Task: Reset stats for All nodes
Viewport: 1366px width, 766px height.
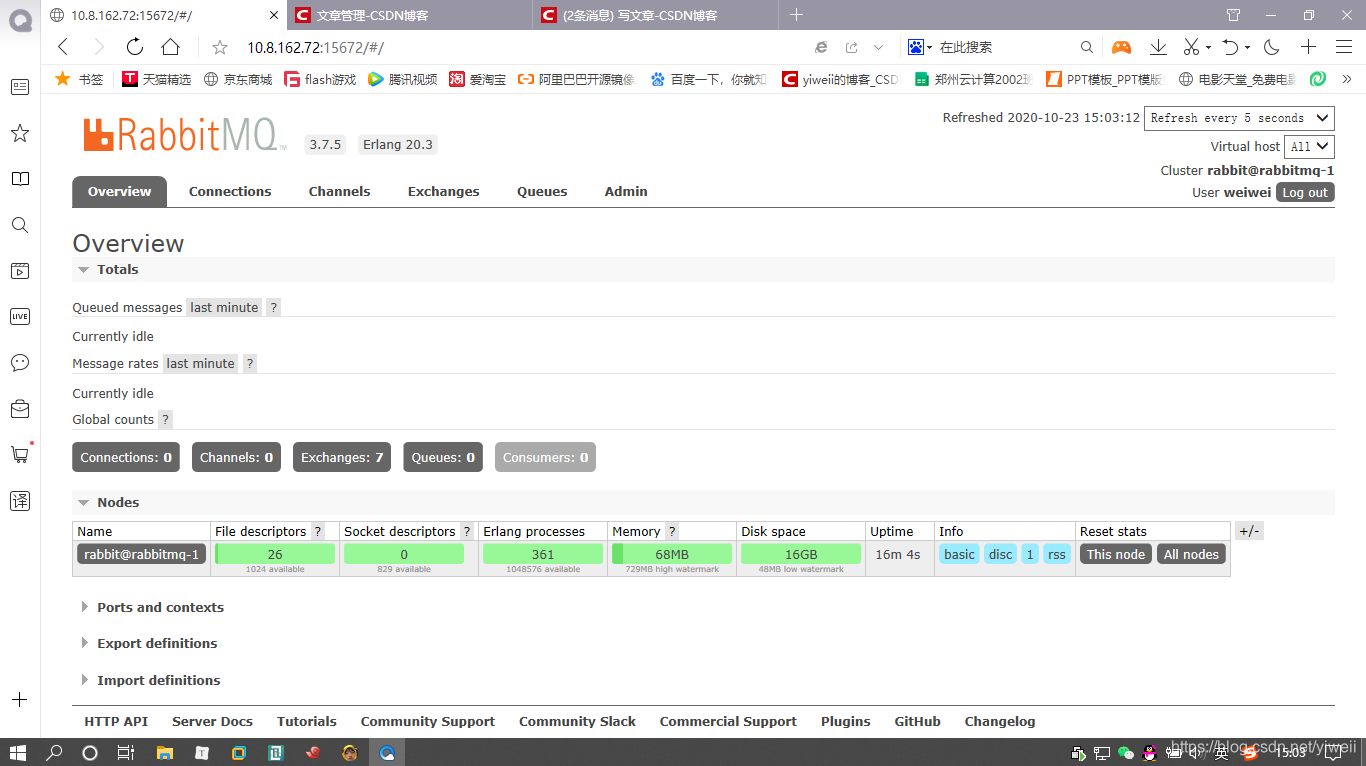Action: pos(1191,554)
